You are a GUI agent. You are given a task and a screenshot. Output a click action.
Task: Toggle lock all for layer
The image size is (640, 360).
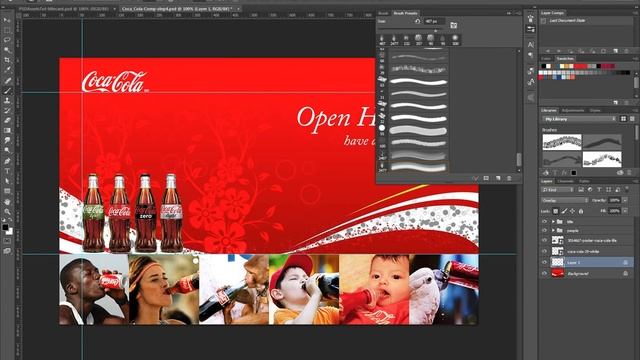(581, 211)
